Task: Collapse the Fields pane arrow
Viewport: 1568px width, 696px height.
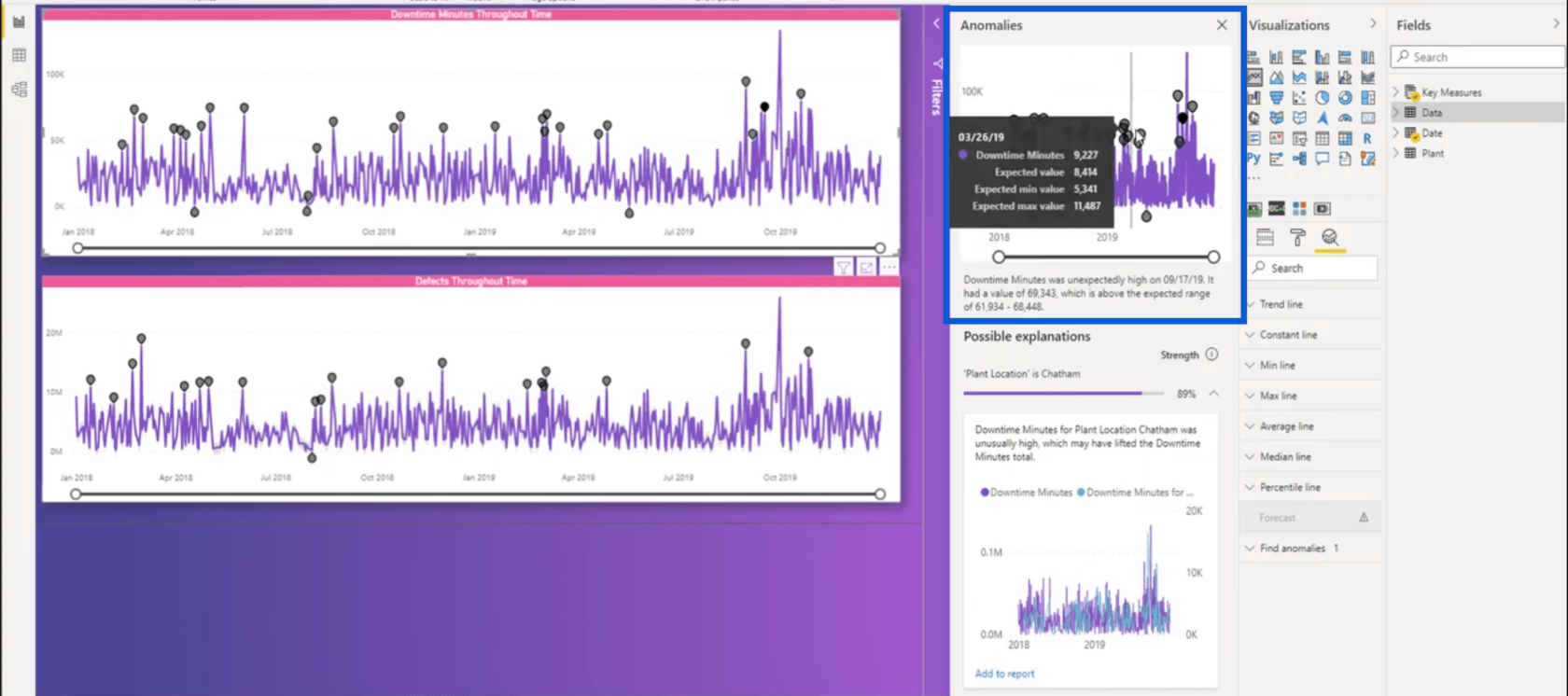Action: coord(1556,23)
